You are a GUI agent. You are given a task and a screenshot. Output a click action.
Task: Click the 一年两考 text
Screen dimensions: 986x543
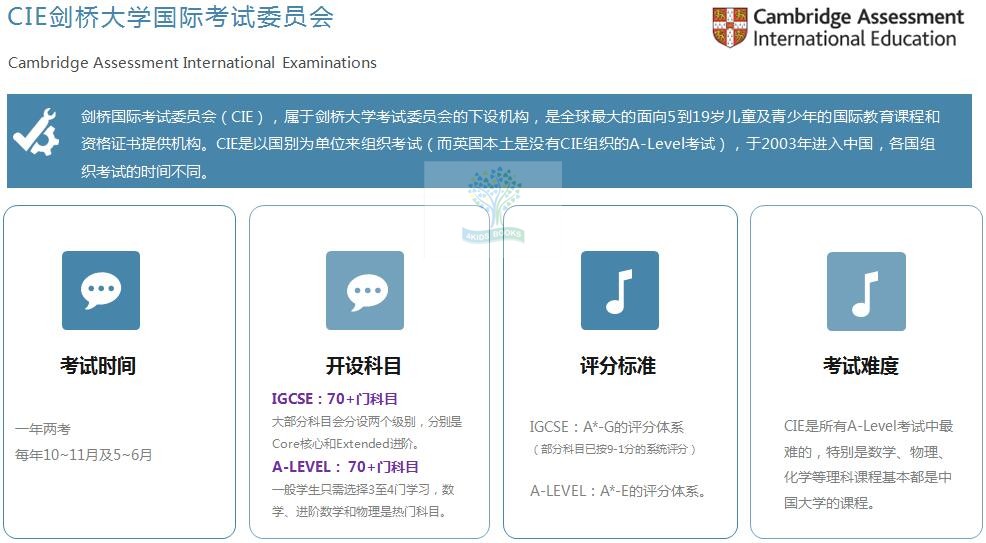(43, 429)
